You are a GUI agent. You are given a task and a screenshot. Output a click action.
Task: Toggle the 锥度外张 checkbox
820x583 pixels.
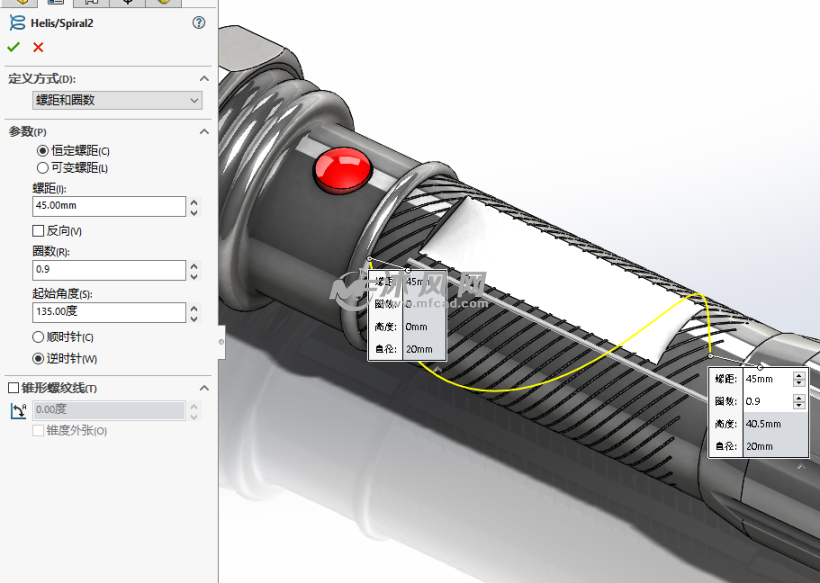tap(38, 431)
